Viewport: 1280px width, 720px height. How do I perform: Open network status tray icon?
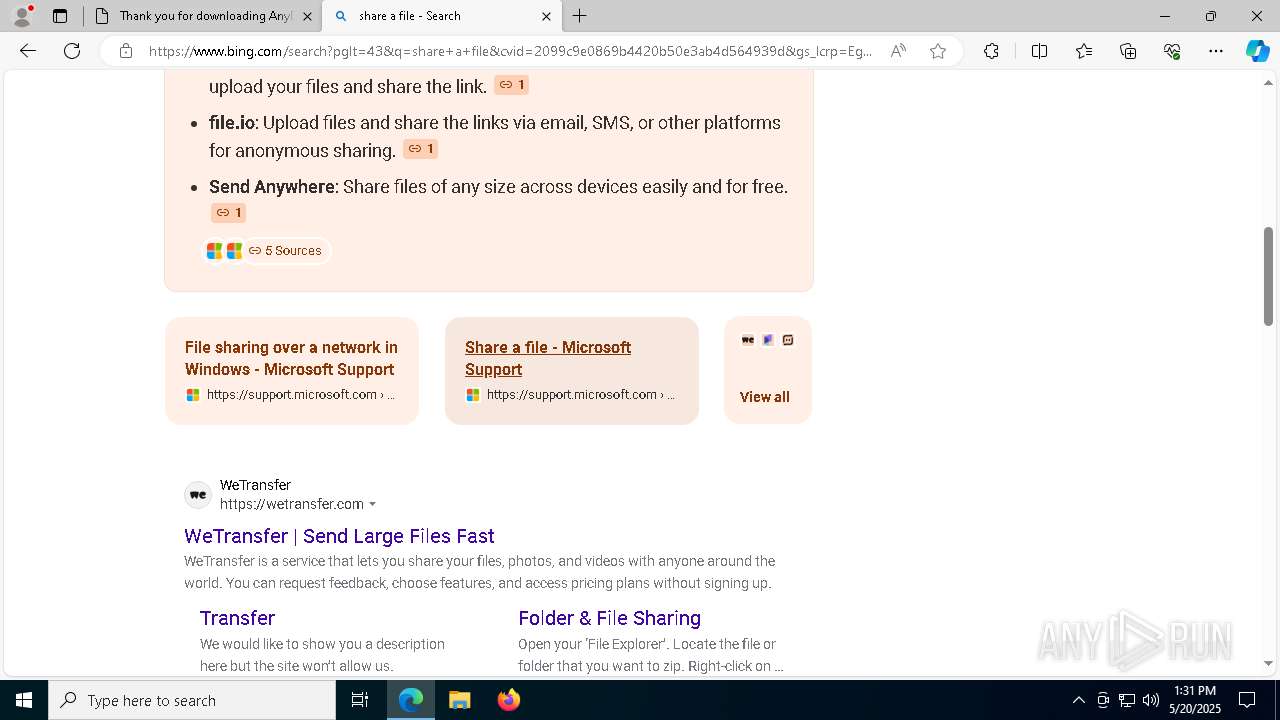click(x=1127, y=700)
